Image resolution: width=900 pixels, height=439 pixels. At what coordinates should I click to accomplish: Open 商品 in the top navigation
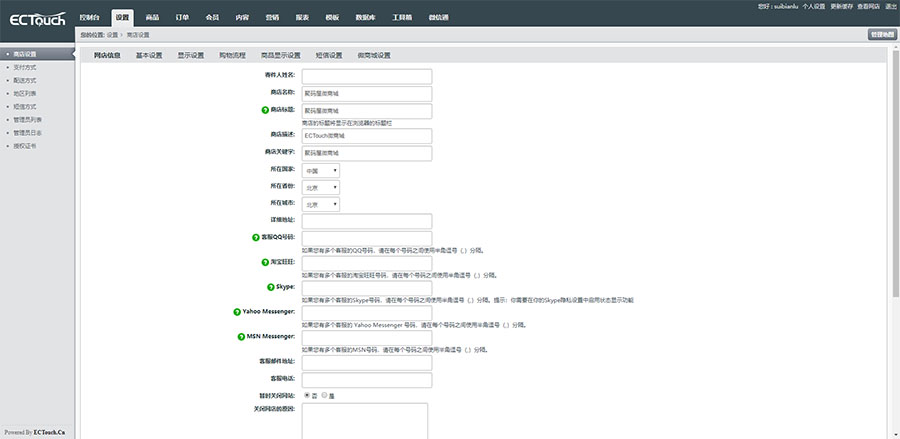pos(152,17)
